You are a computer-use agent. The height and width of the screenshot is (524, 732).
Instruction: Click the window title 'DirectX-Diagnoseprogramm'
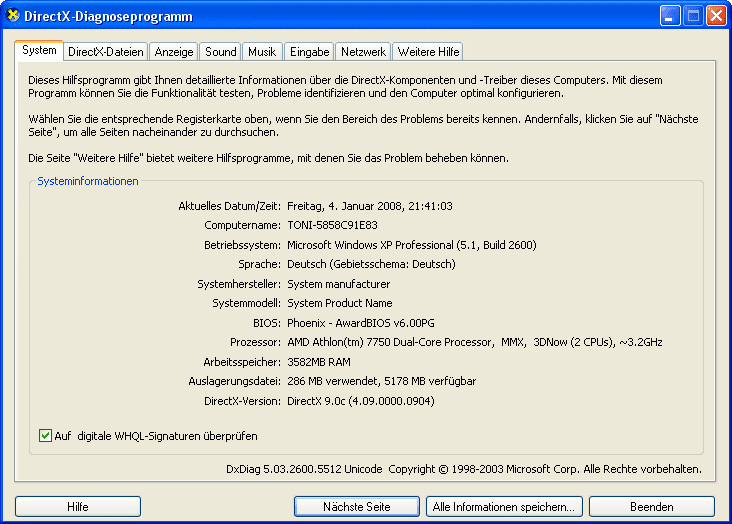(108, 16)
